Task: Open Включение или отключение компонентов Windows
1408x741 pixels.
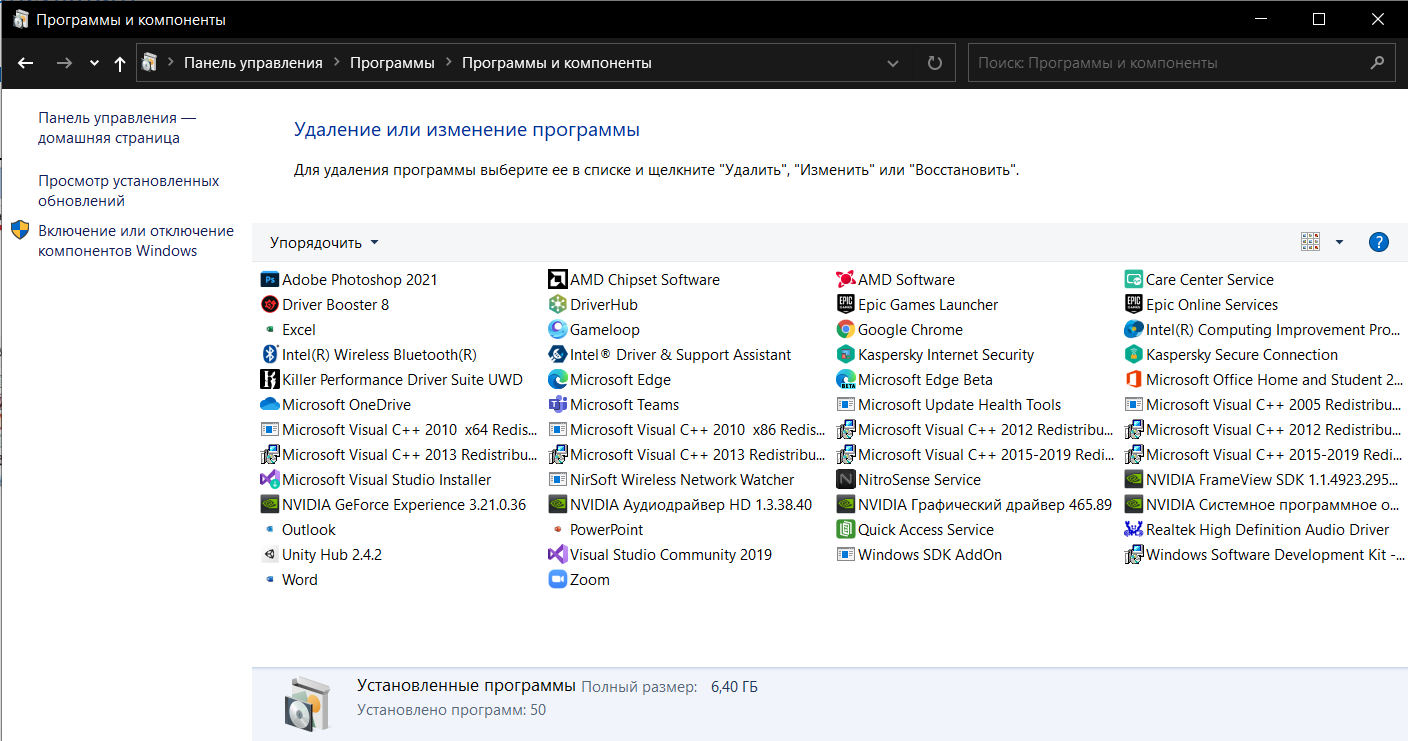Action: click(136, 241)
